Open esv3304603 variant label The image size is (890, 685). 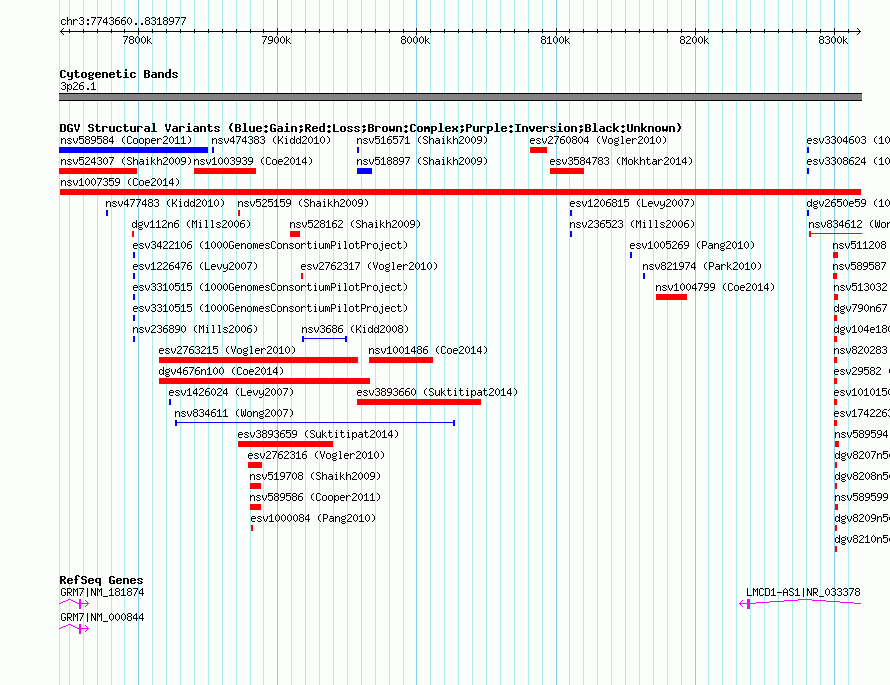point(848,140)
